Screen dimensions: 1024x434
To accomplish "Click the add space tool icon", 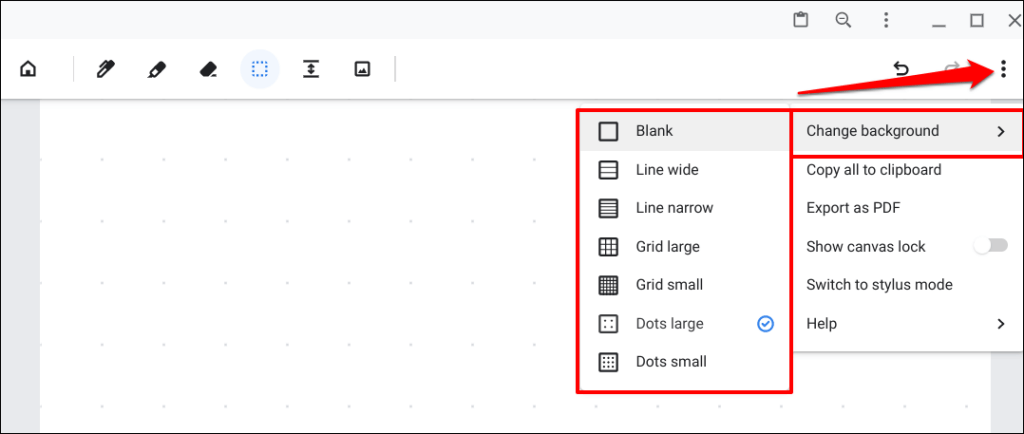I will (x=311, y=70).
